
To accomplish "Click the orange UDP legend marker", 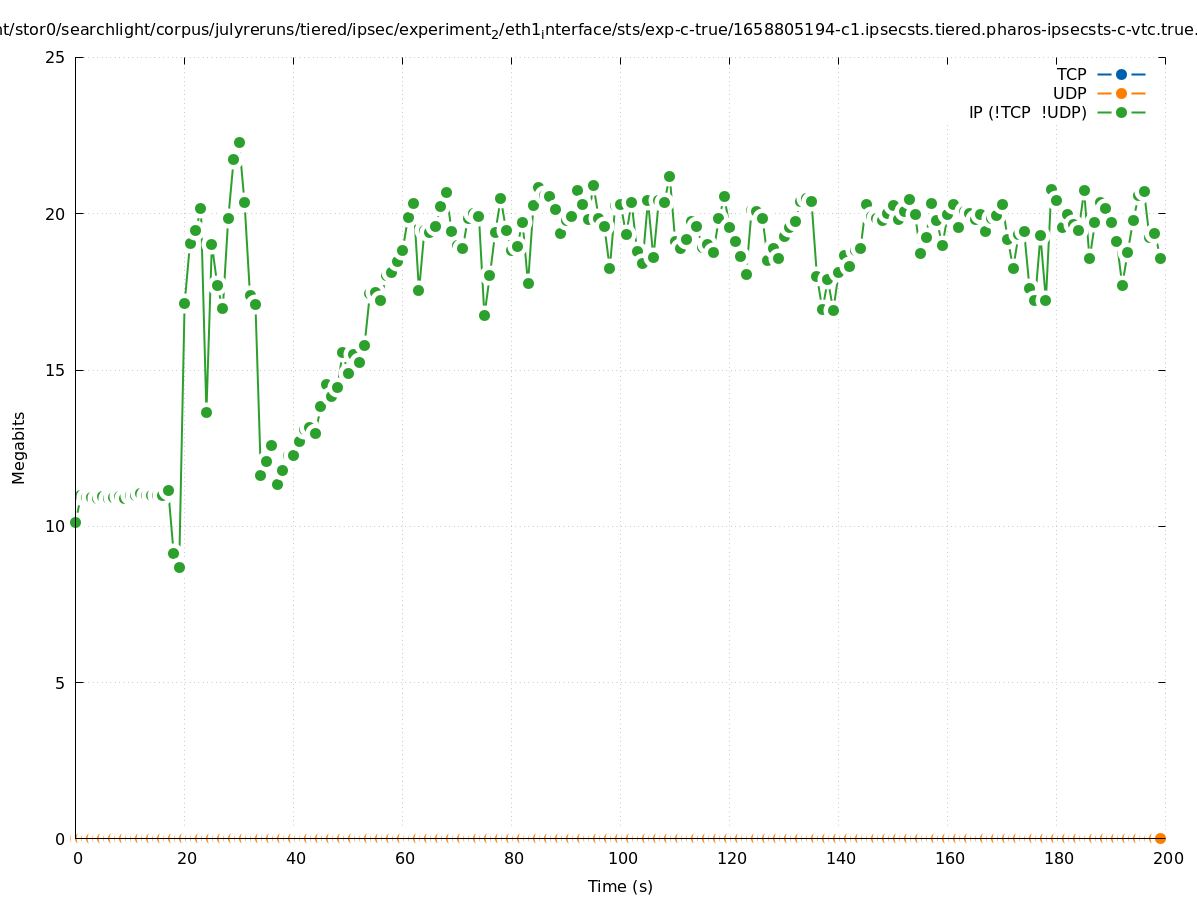I will pos(1121,93).
